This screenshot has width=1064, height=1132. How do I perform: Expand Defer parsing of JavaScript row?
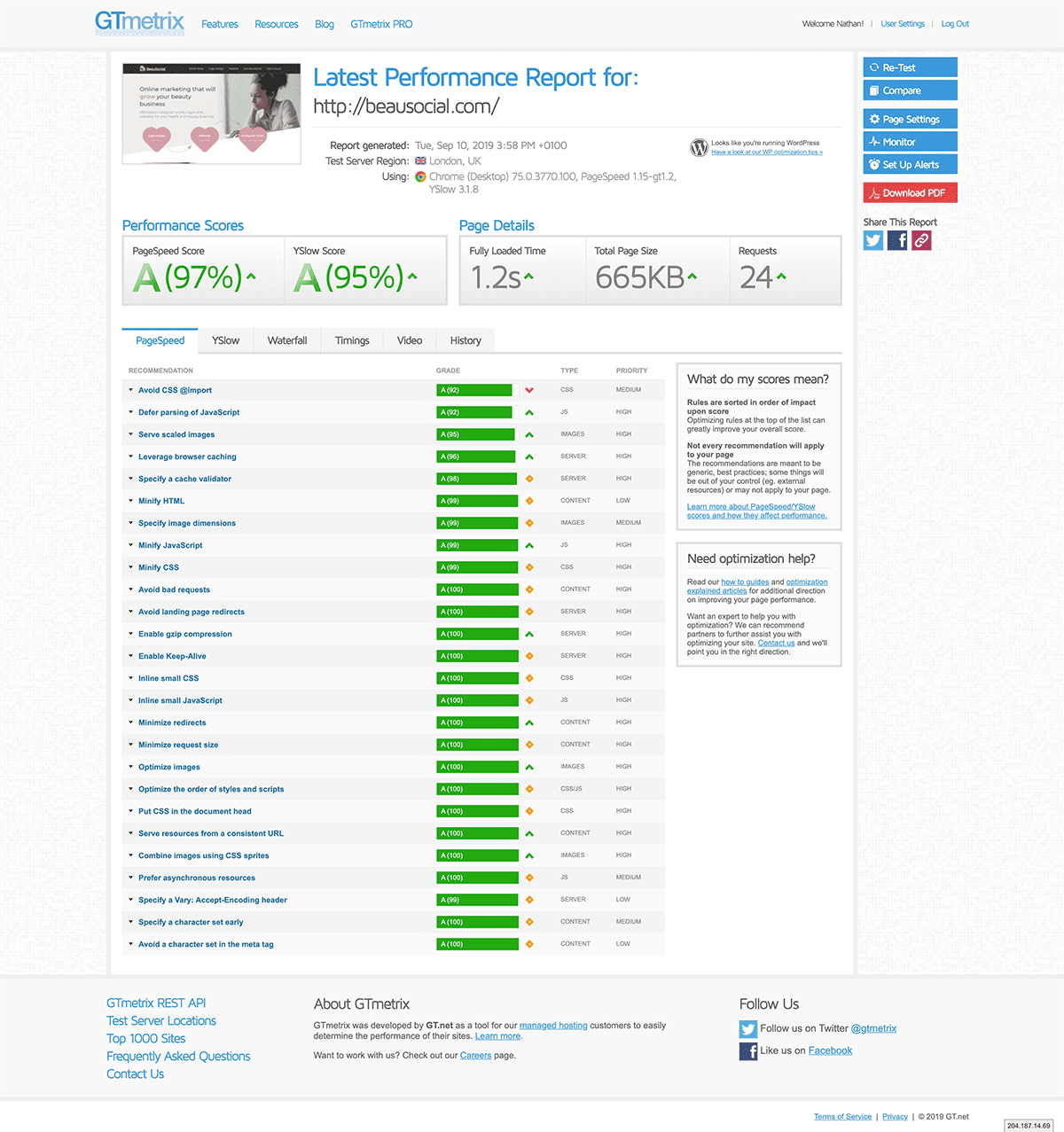pyautogui.click(x=189, y=412)
